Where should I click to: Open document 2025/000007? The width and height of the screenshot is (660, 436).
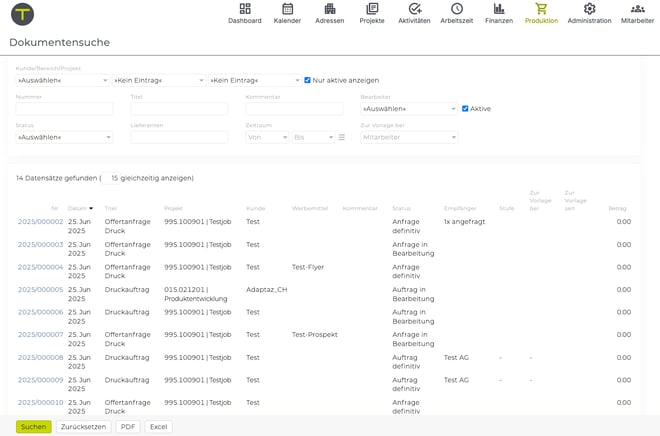click(x=40, y=335)
